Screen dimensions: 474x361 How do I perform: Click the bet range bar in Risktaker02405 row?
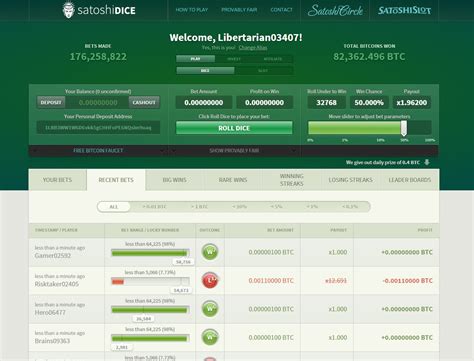click(150, 282)
